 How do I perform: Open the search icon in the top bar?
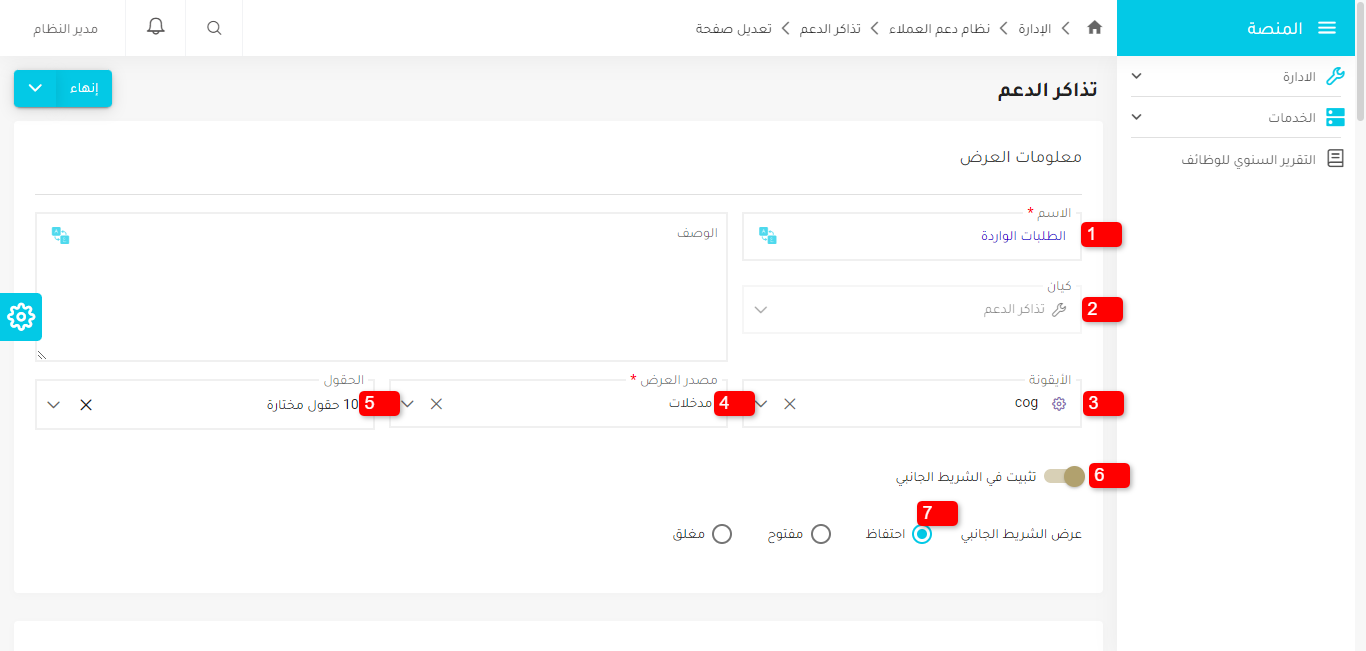[213, 27]
